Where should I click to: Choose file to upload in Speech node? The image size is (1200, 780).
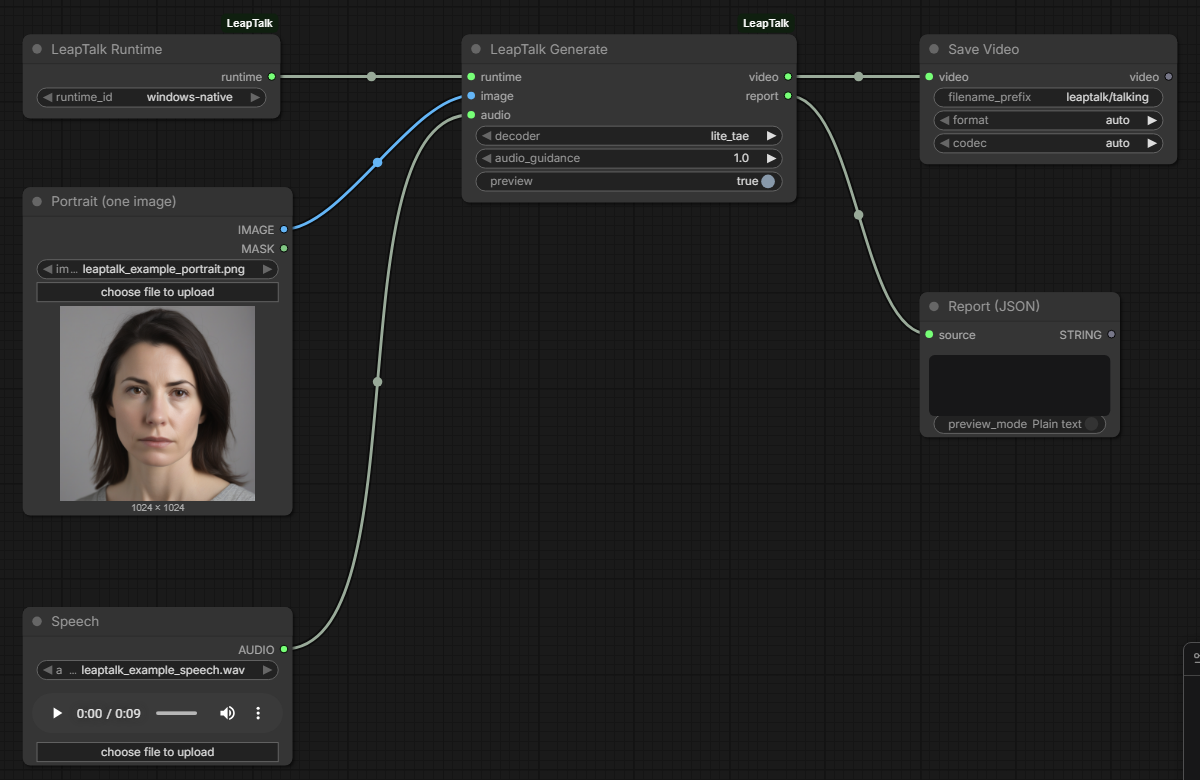(157, 752)
